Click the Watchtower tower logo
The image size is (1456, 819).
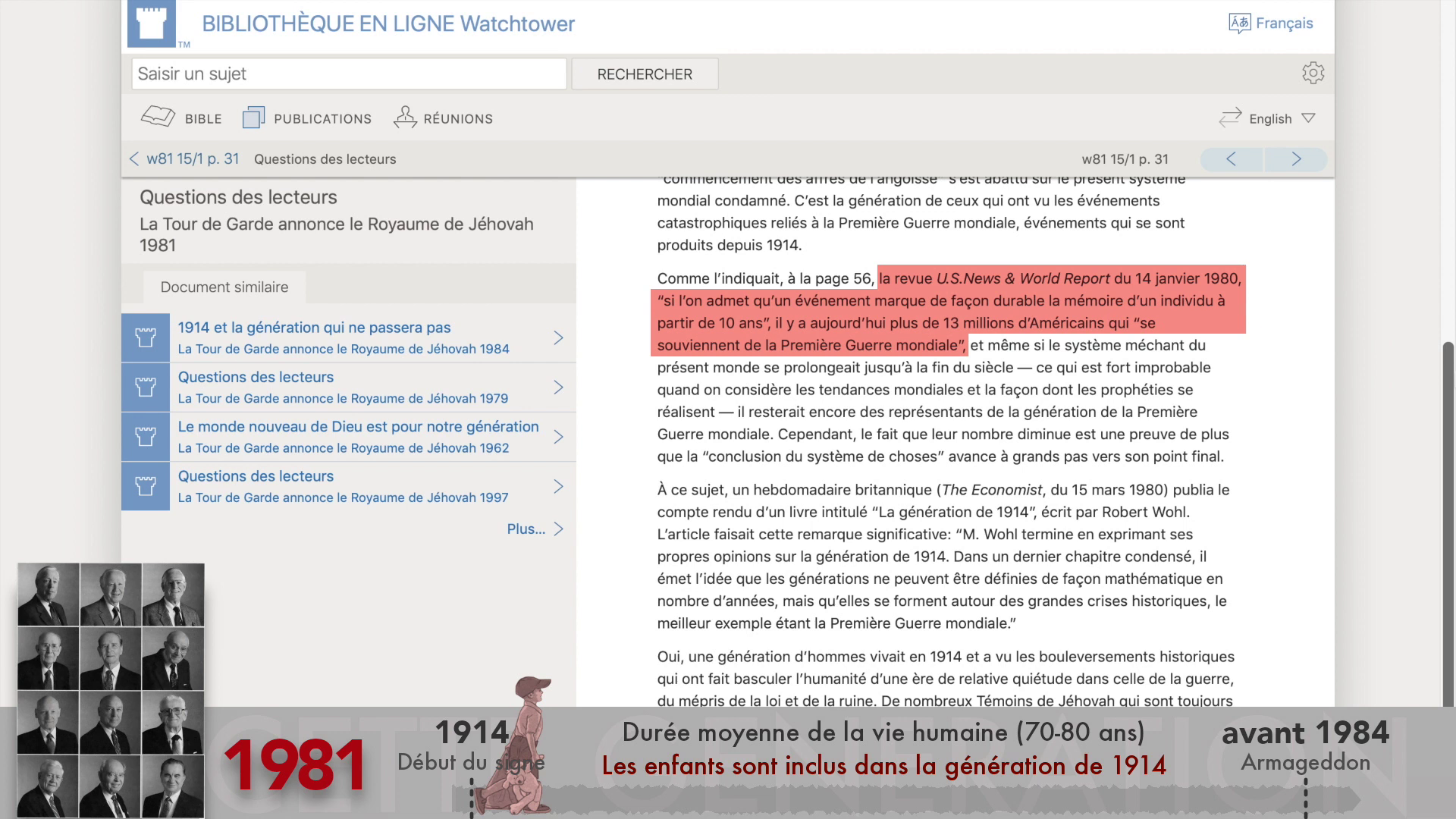[152, 24]
